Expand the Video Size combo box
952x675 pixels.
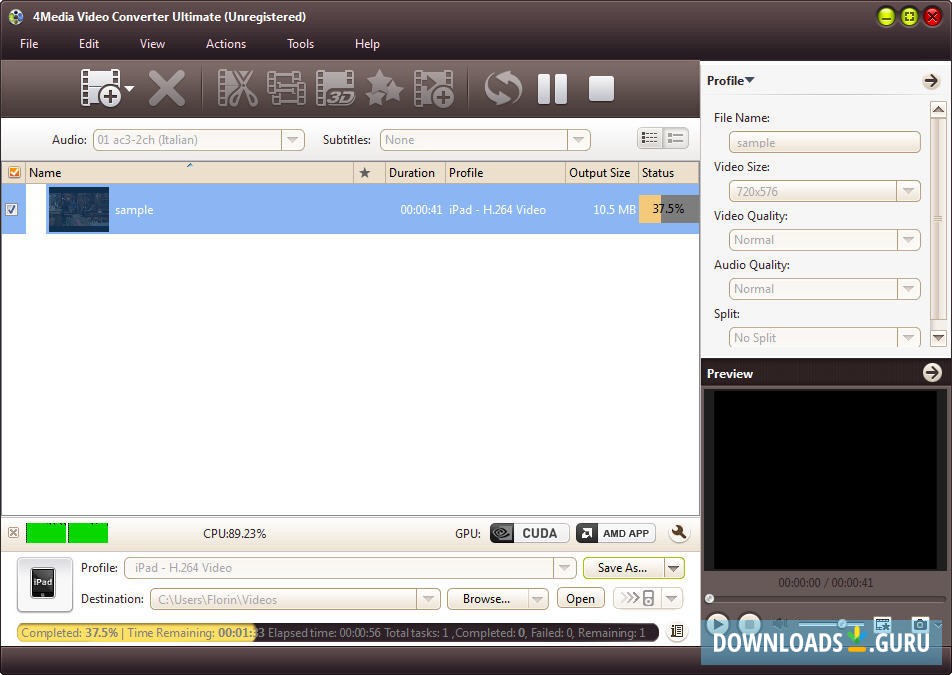pyautogui.click(x=908, y=191)
